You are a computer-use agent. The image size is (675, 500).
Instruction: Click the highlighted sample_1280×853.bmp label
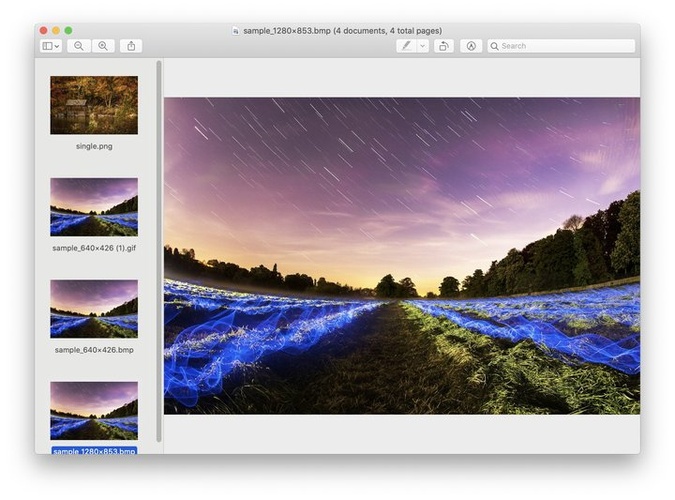pos(94,450)
